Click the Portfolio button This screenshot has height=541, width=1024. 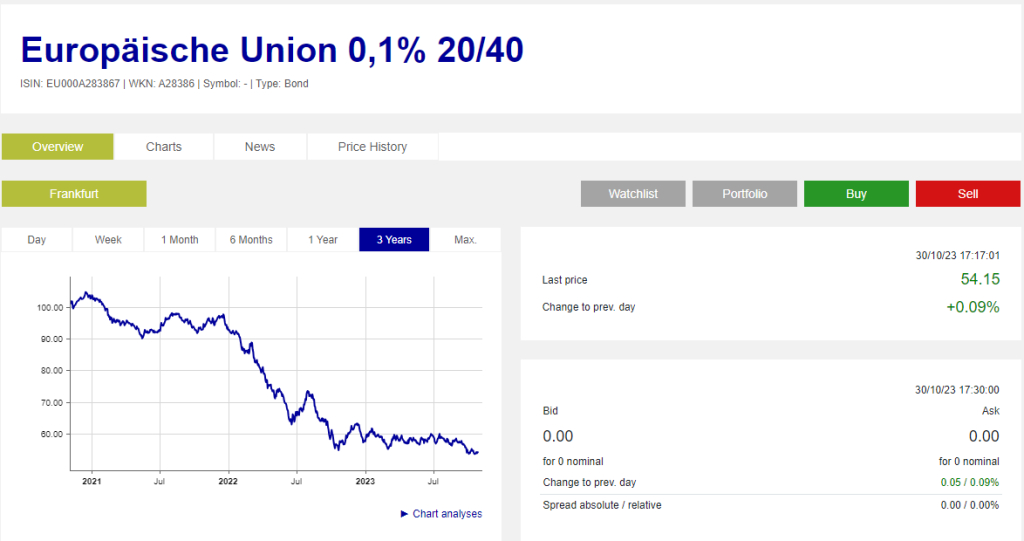[x=745, y=194]
